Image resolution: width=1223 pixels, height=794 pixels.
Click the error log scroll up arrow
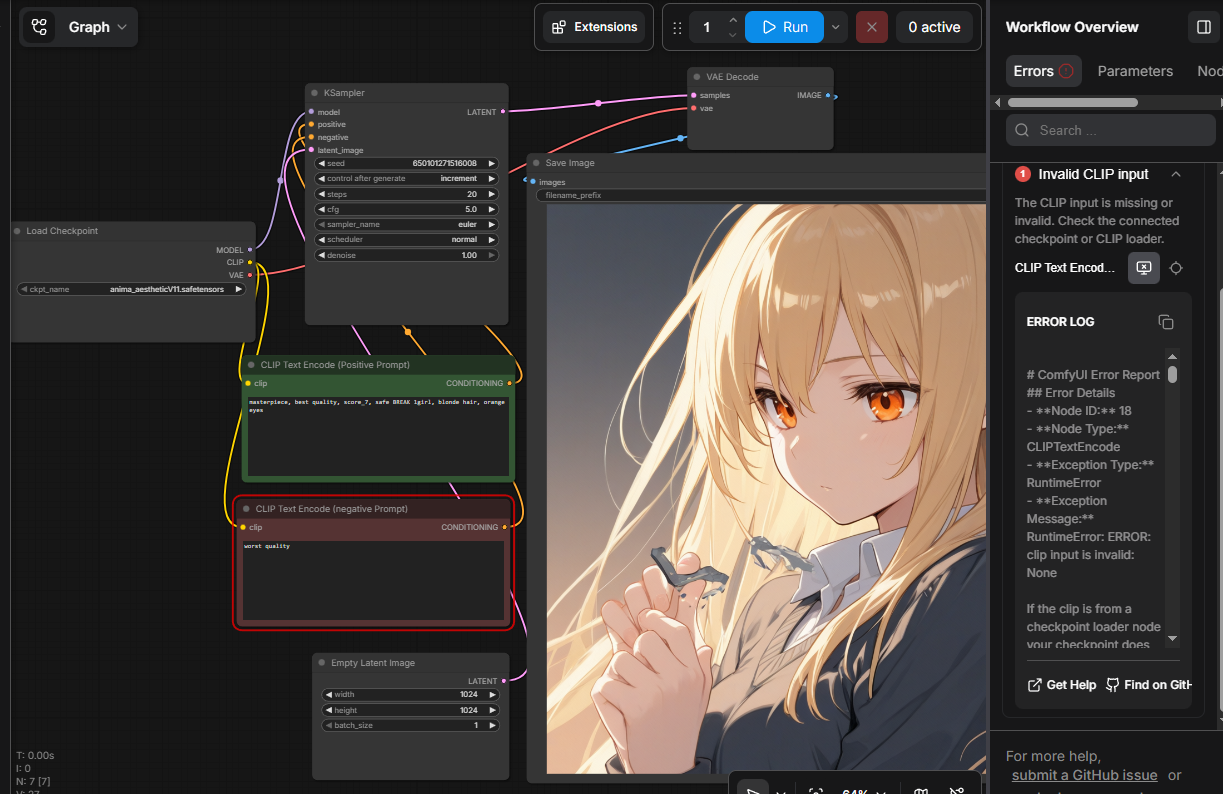coord(1172,355)
